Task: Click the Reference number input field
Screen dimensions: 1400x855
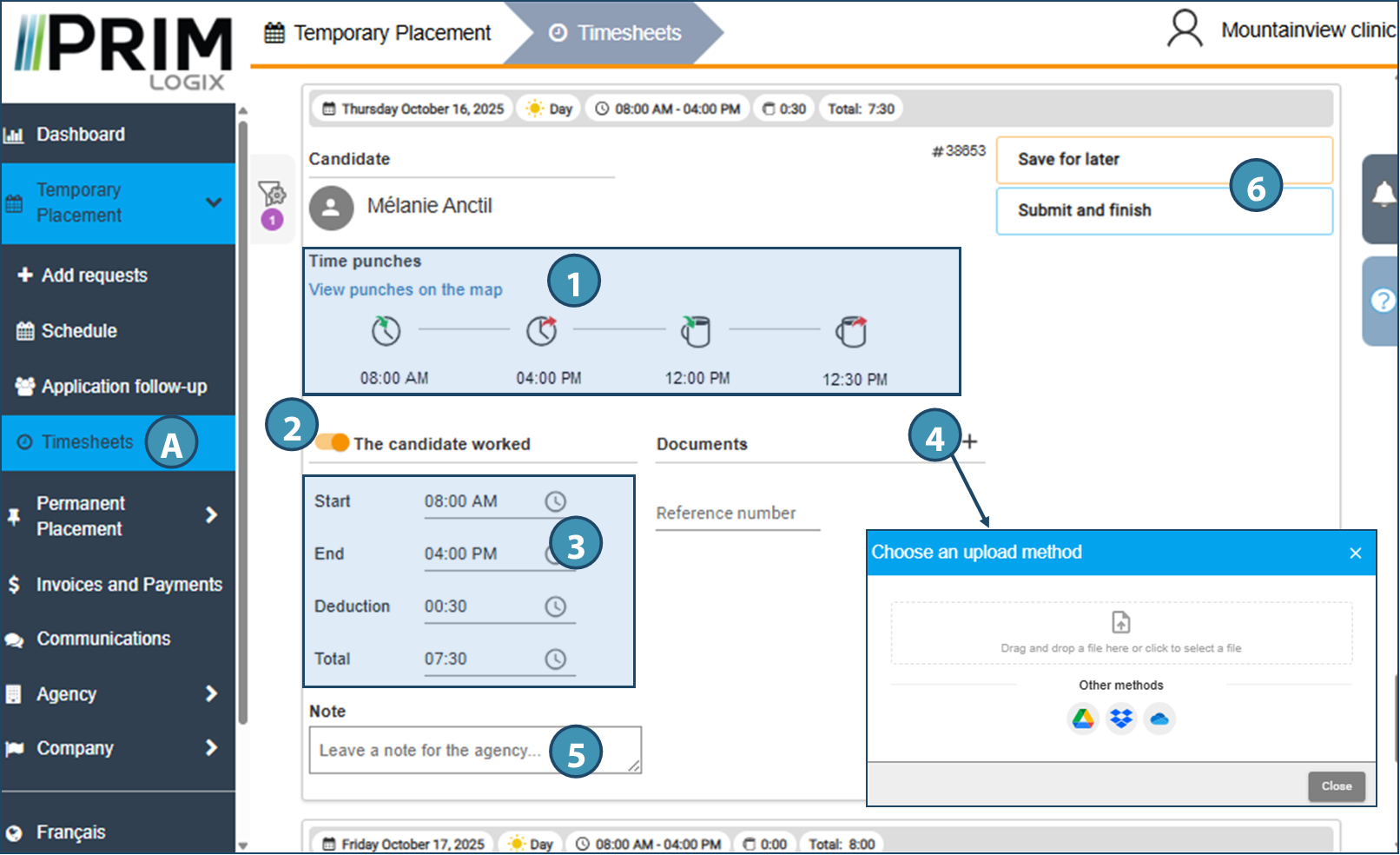Action: point(736,514)
